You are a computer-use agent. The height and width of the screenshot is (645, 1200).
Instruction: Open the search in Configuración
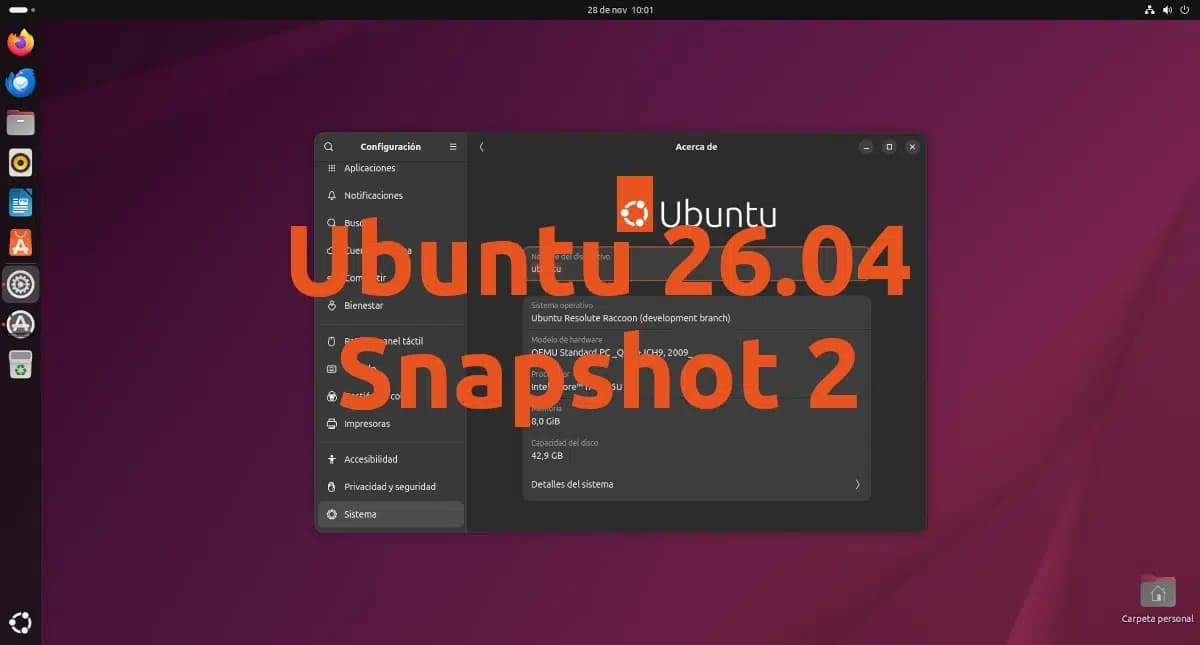(x=328, y=146)
